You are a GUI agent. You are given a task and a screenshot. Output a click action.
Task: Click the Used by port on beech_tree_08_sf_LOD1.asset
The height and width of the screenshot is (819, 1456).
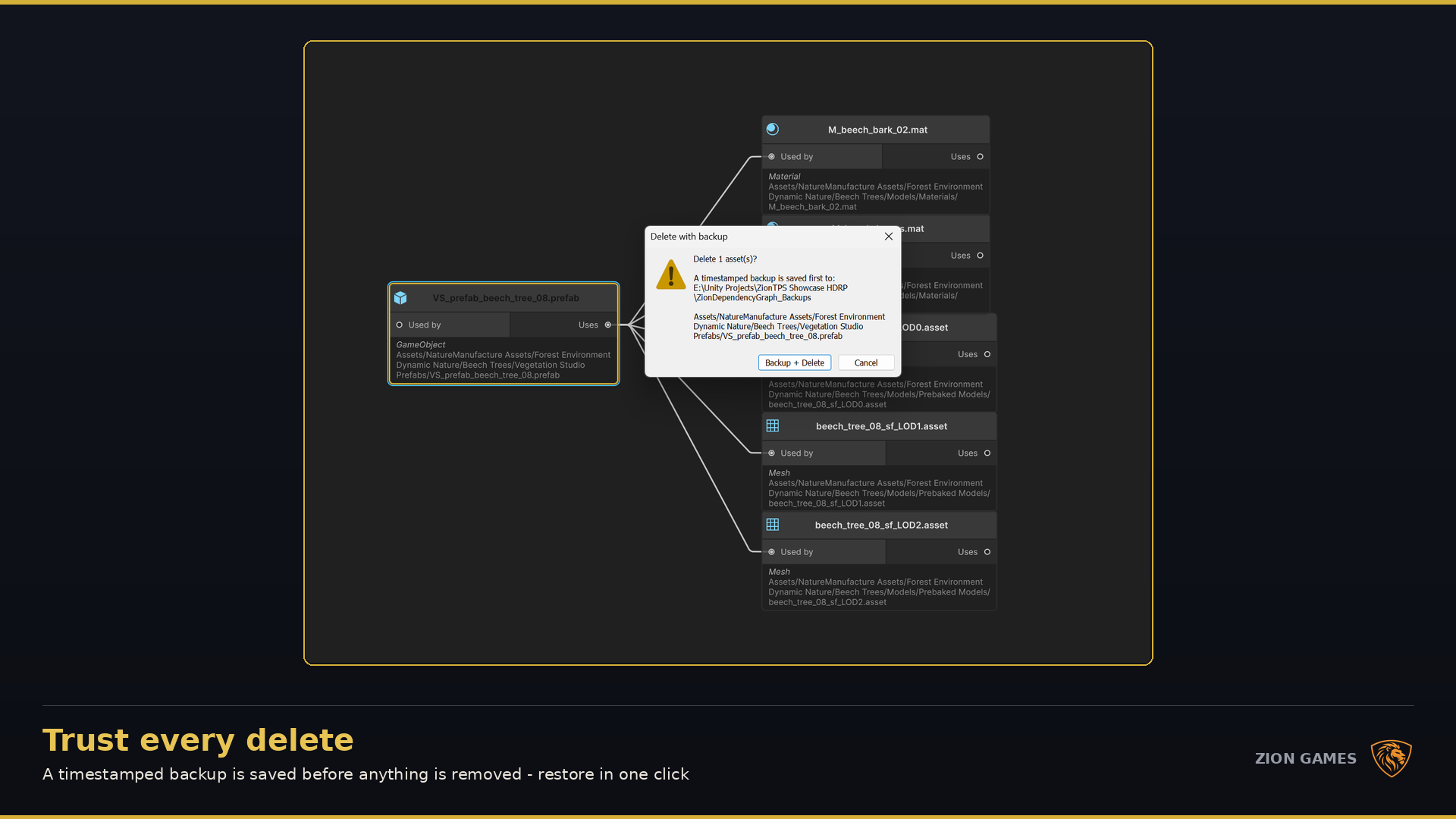(x=771, y=453)
